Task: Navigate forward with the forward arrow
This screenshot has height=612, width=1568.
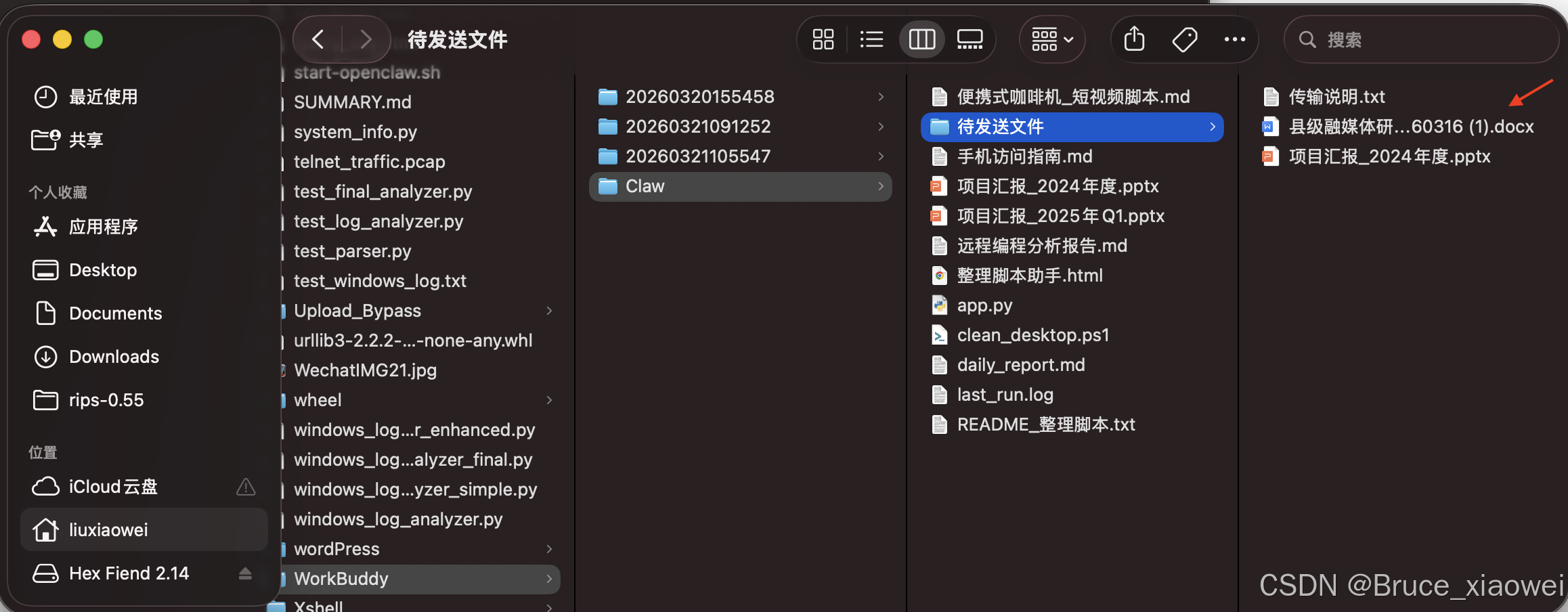Action: (x=366, y=39)
